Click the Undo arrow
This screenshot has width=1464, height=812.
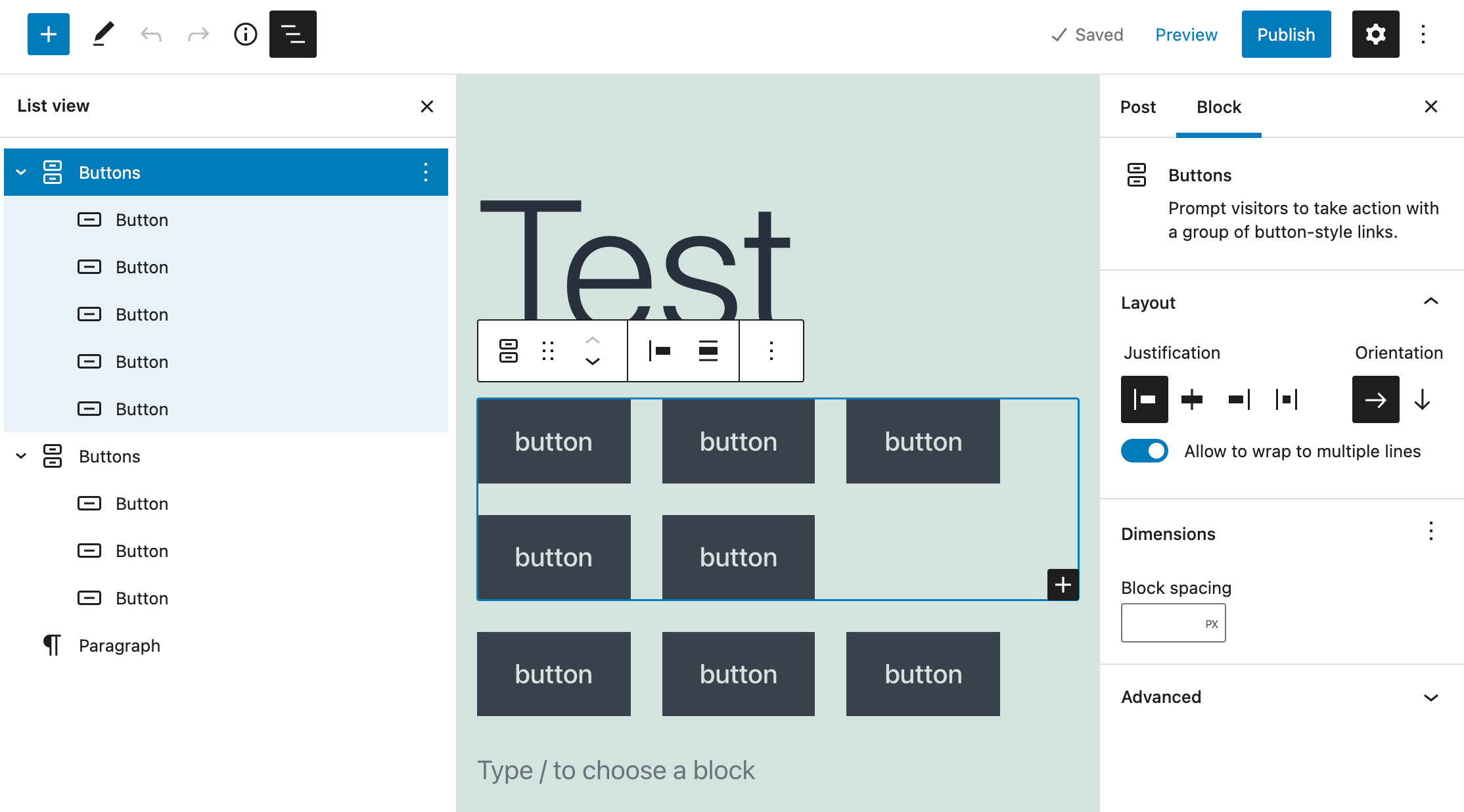[x=151, y=34]
